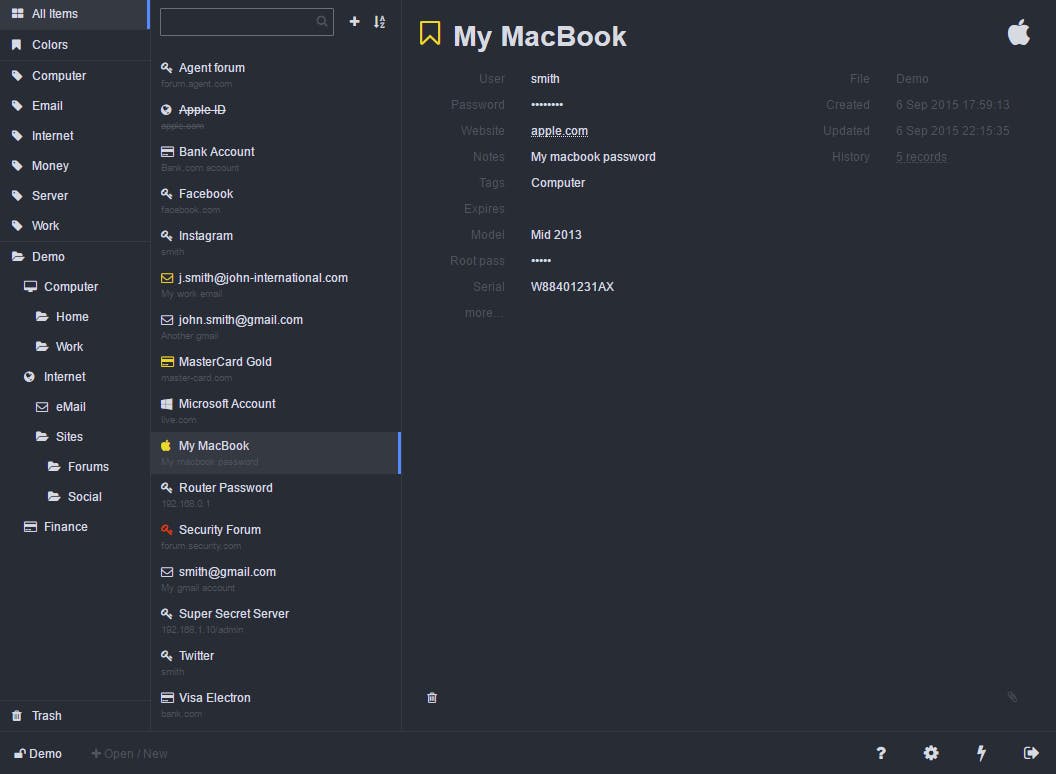The image size is (1056, 774).
Task: Click Facebook key icon
Action: click(166, 194)
